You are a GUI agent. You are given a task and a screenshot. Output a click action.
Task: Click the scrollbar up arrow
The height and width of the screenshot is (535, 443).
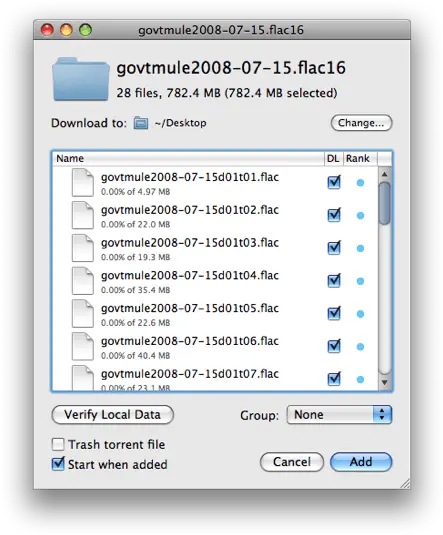point(384,174)
